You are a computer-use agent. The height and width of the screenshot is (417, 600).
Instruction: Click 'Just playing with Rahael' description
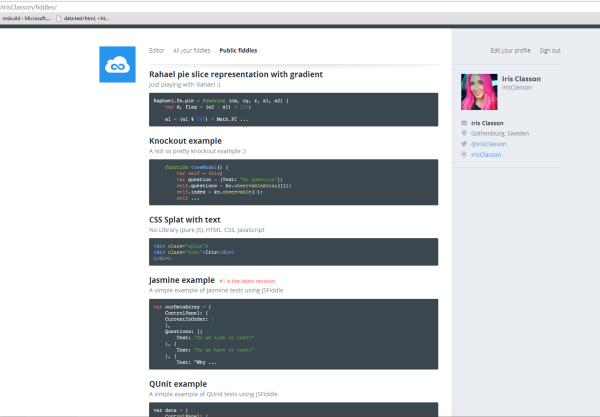pos(184,85)
